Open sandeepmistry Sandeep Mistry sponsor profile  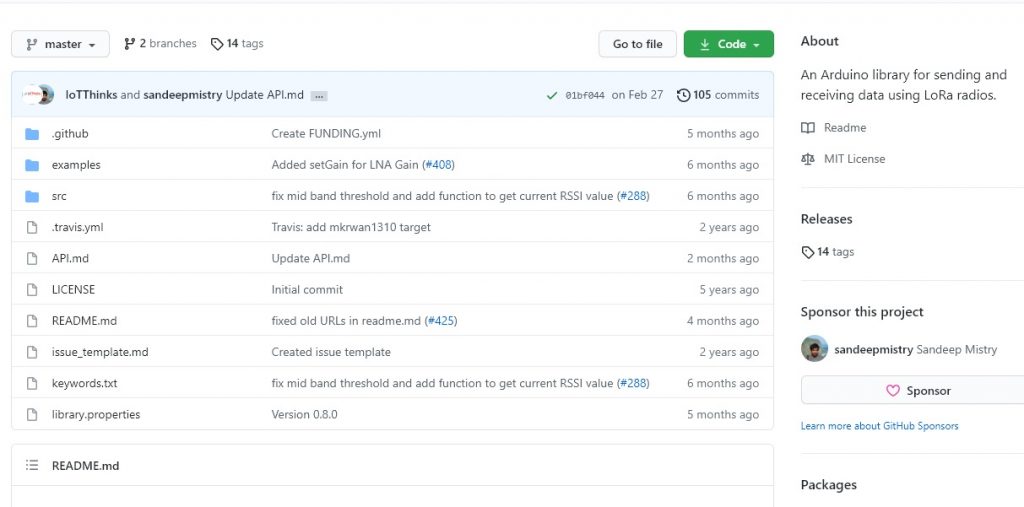(x=916, y=349)
